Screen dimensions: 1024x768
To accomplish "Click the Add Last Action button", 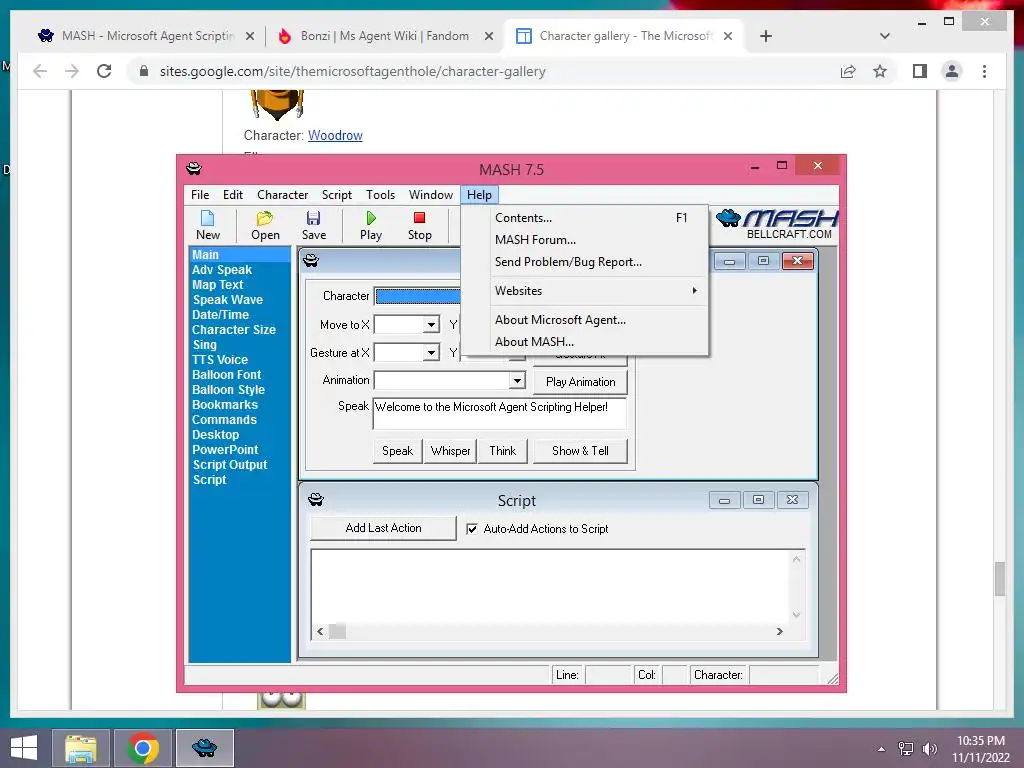I will pos(383,528).
